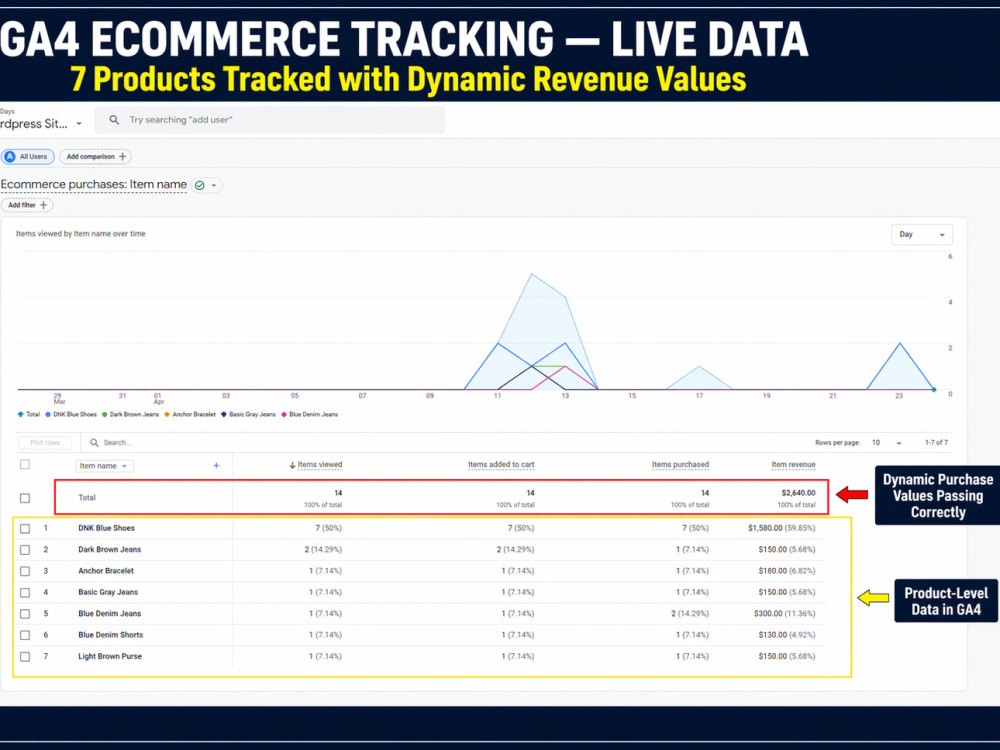Click the plus icon on Add filter
This screenshot has width=1000, height=750.
click(43, 205)
